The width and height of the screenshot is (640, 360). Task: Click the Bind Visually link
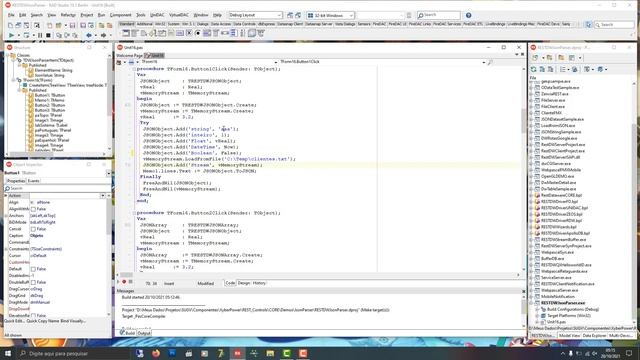(73, 321)
